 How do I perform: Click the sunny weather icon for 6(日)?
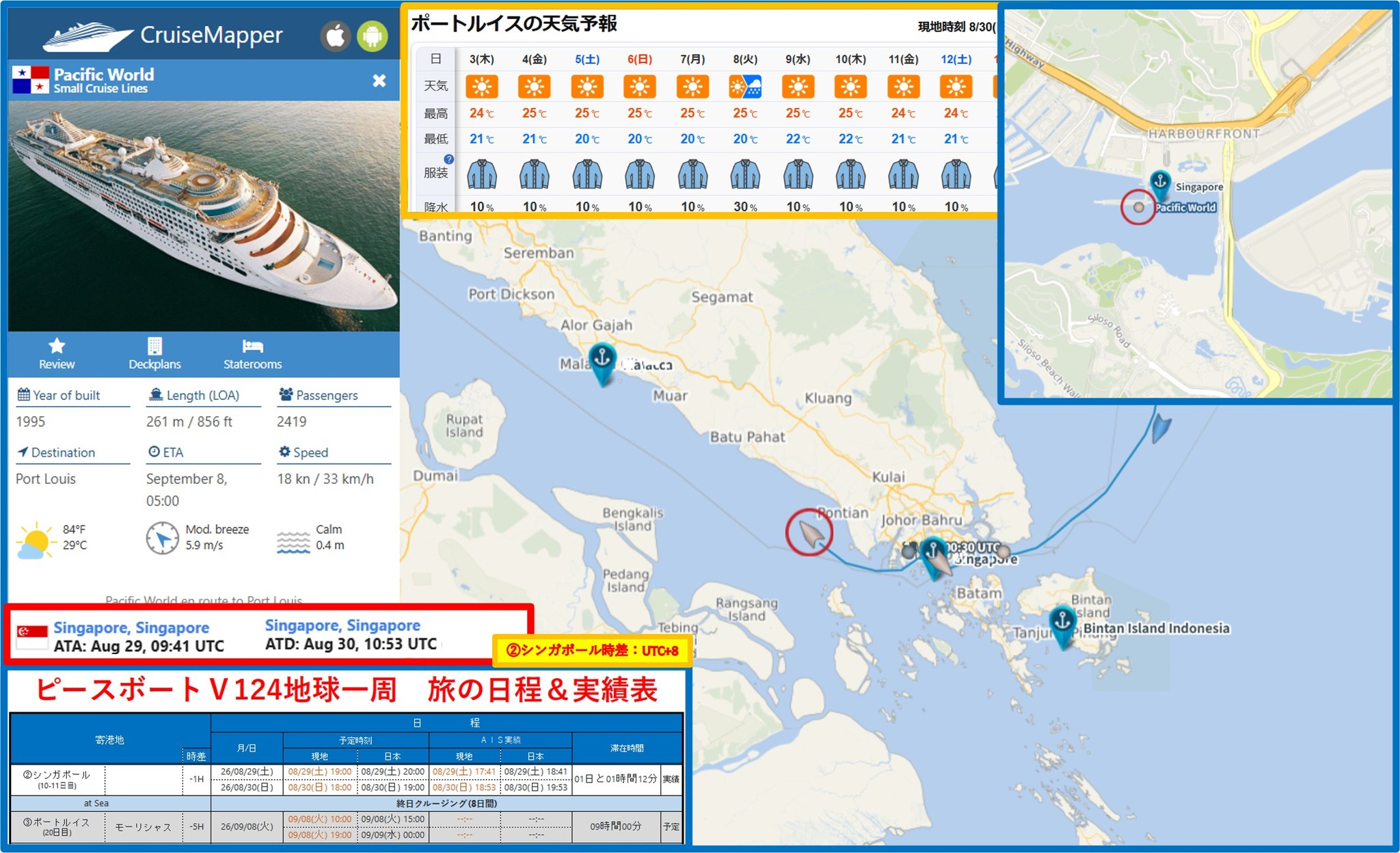point(640,87)
